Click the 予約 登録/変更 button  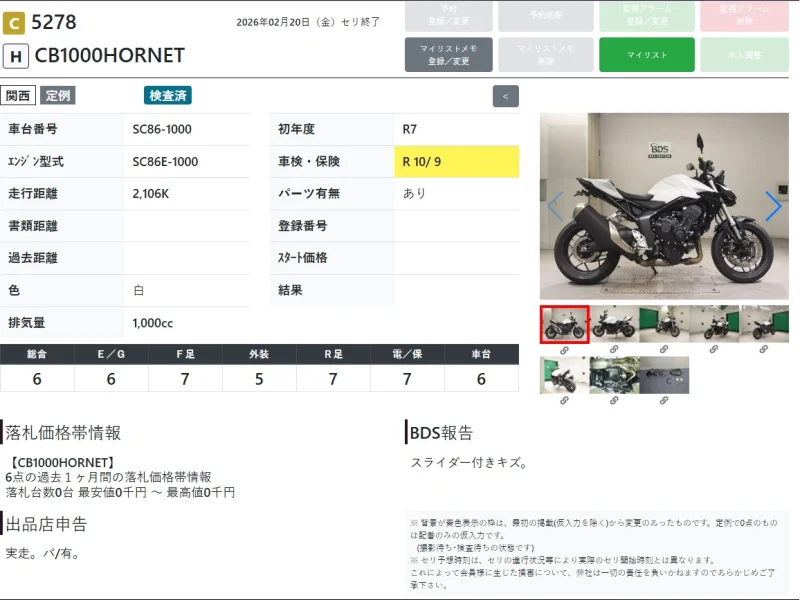click(448, 15)
